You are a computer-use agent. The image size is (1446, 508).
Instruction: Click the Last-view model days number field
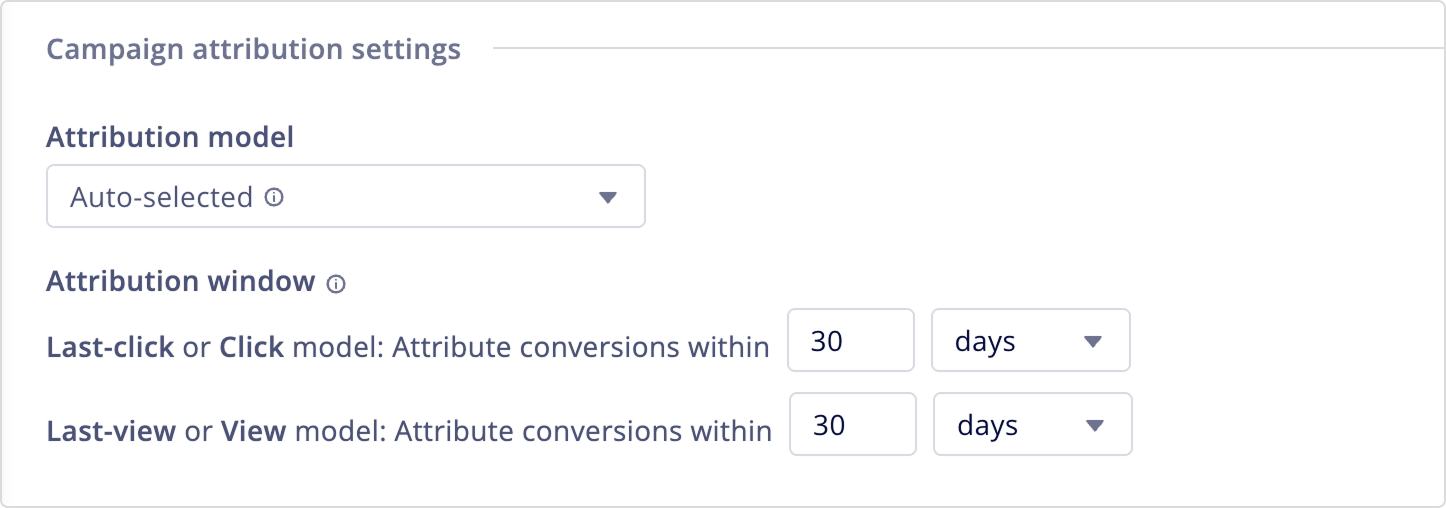pos(852,425)
